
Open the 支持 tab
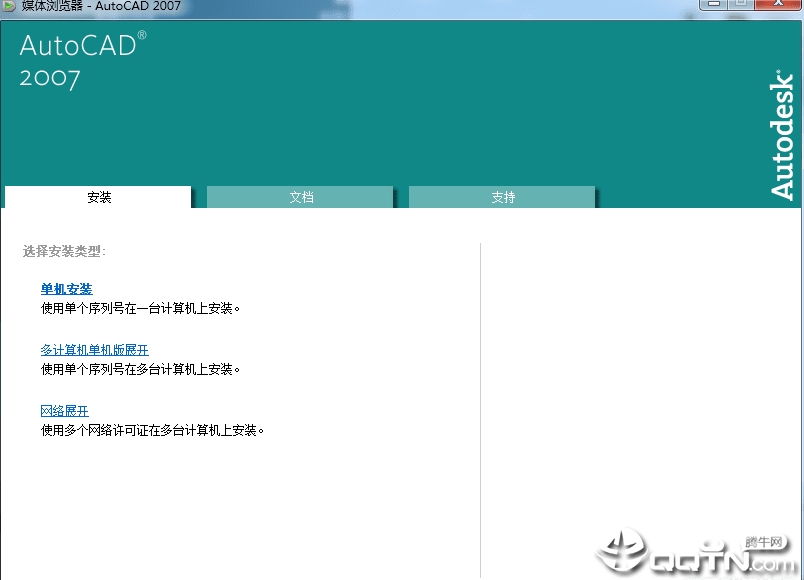[x=502, y=197]
